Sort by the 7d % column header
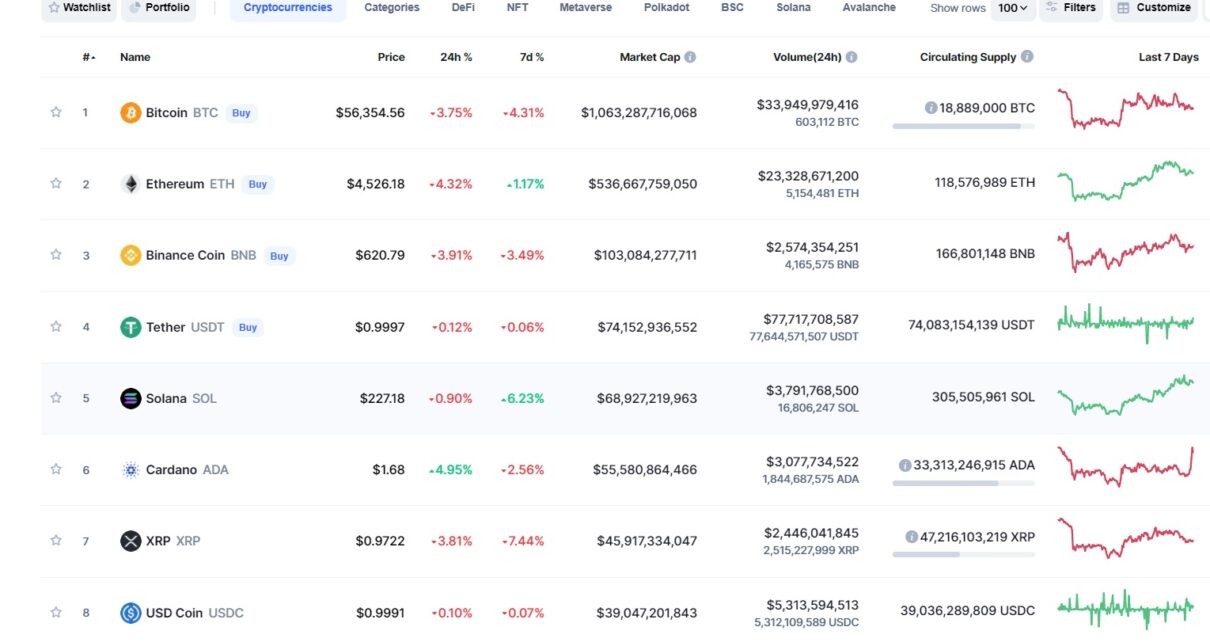The height and width of the screenshot is (642, 1210). point(532,57)
